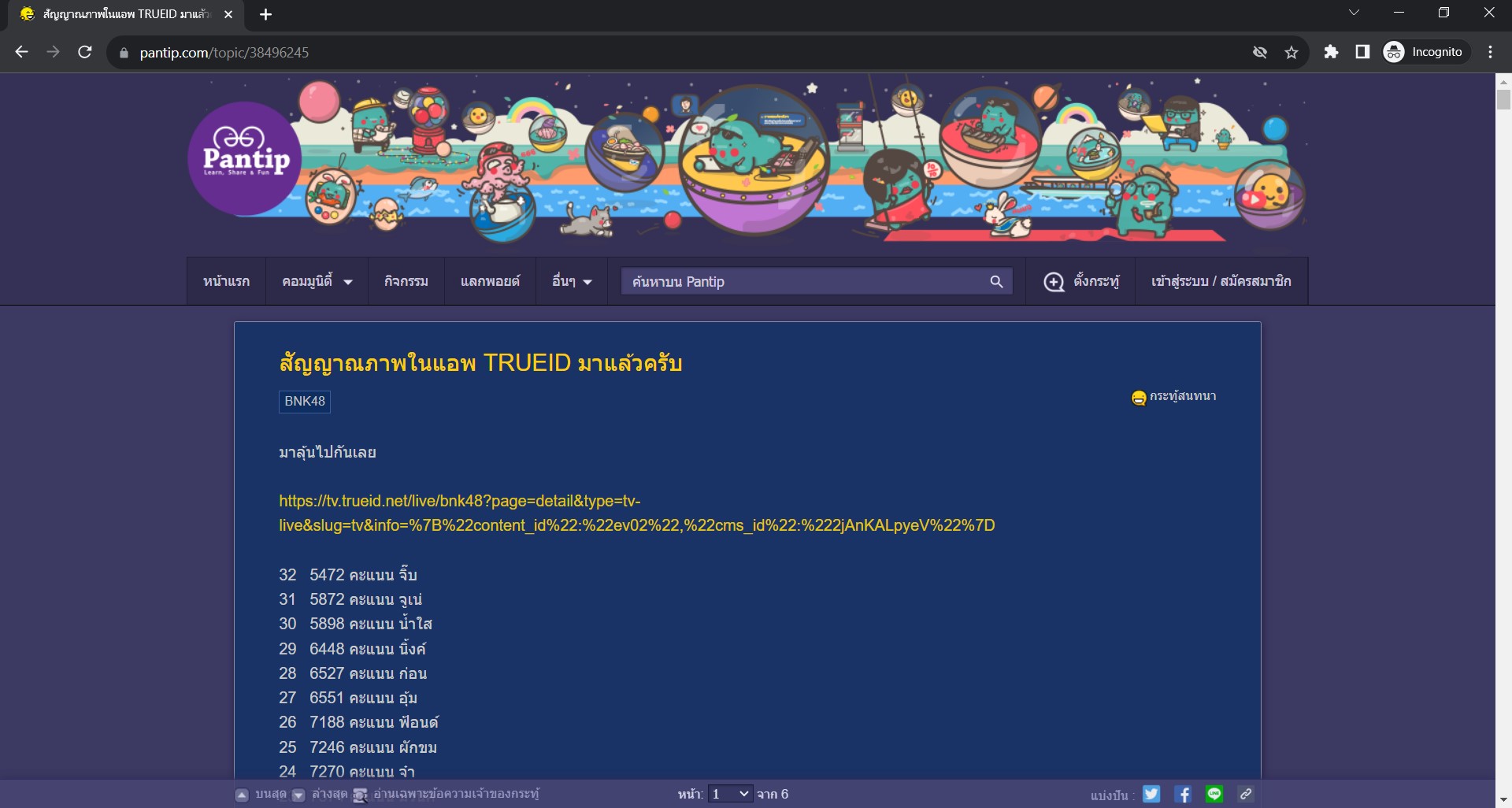The height and width of the screenshot is (808, 1512).
Task: Share topic on LINE
Action: [1214, 794]
